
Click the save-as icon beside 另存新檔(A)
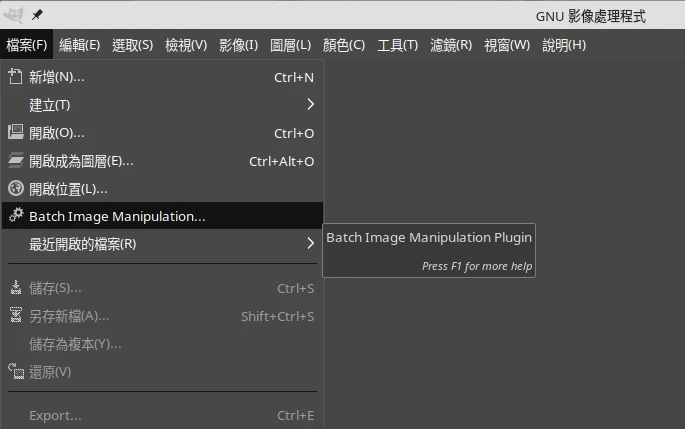(15, 316)
